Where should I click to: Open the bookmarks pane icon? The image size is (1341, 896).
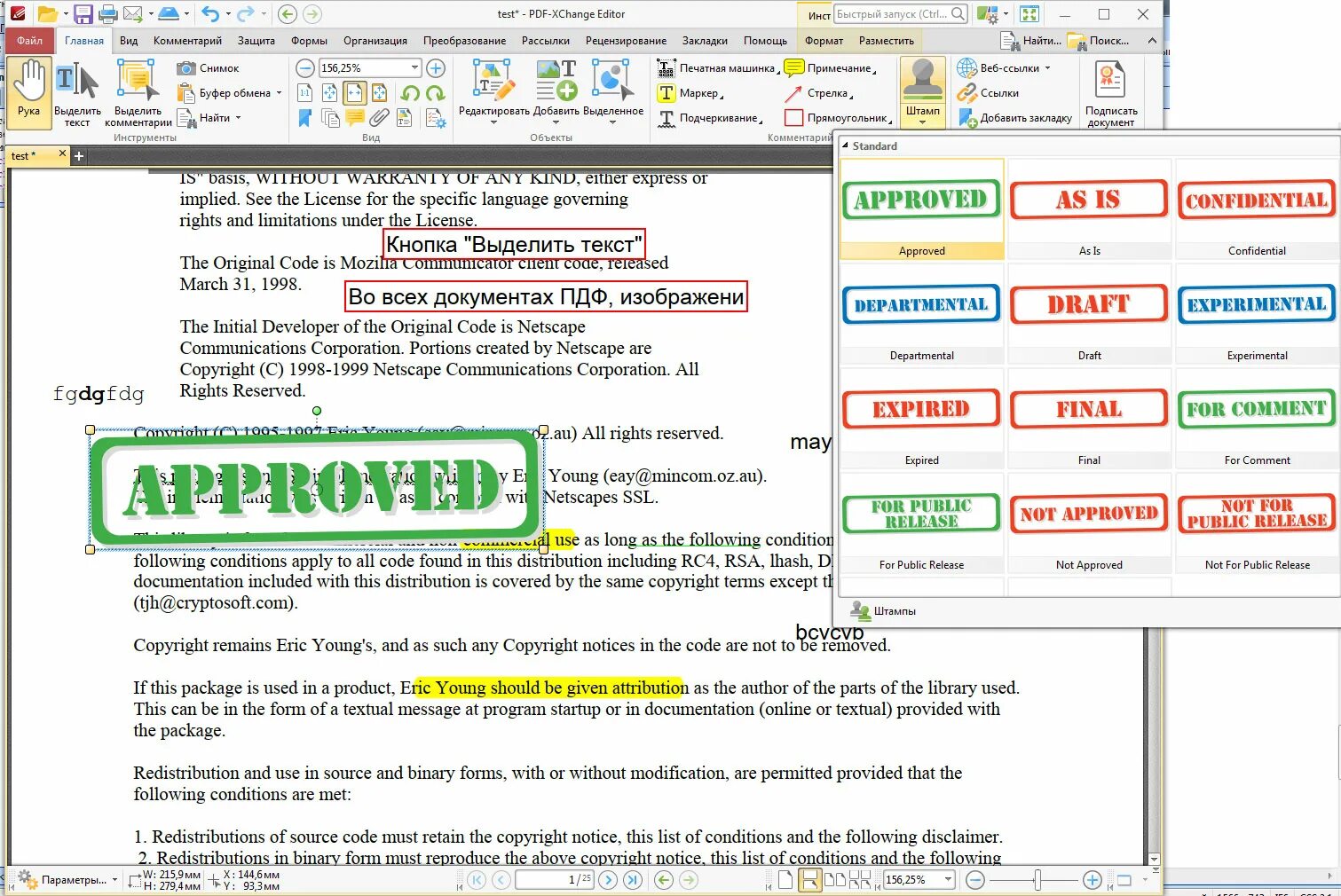point(304,118)
